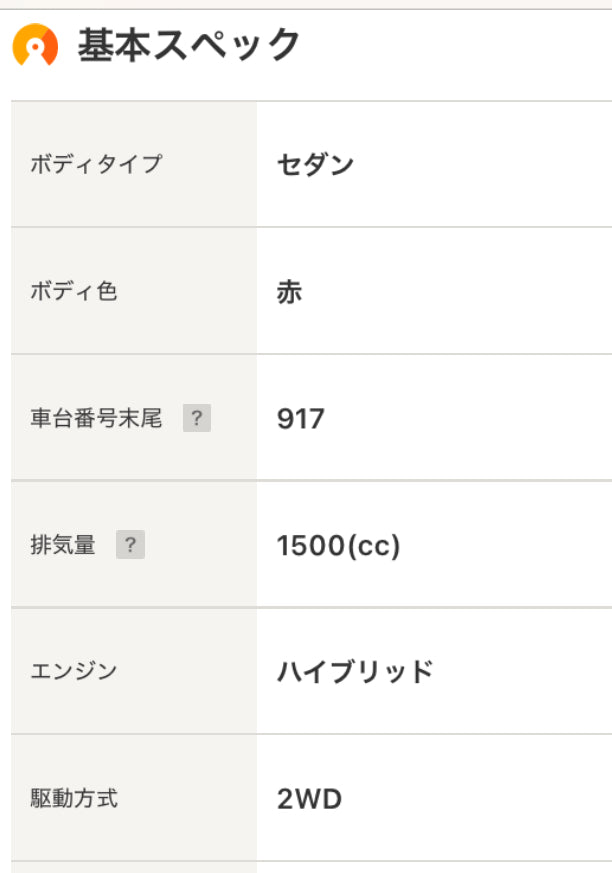
Task: Select the ボディタイプ label cell
Action: [134, 164]
